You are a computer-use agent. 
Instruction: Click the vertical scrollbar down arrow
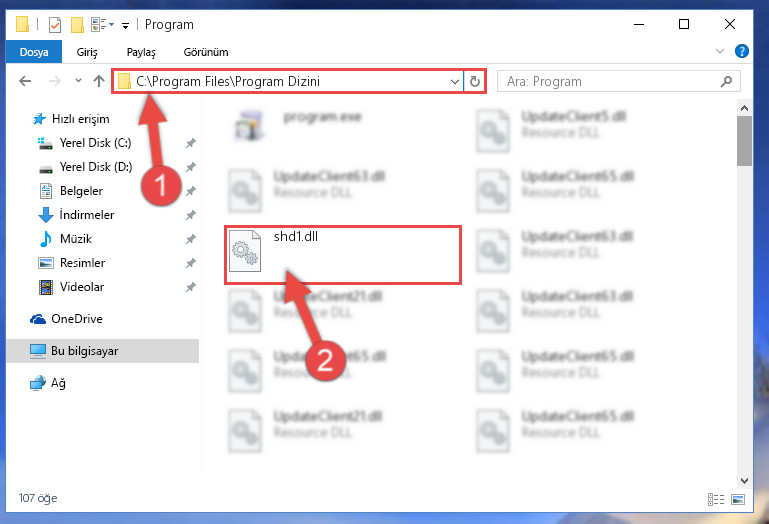[744, 480]
